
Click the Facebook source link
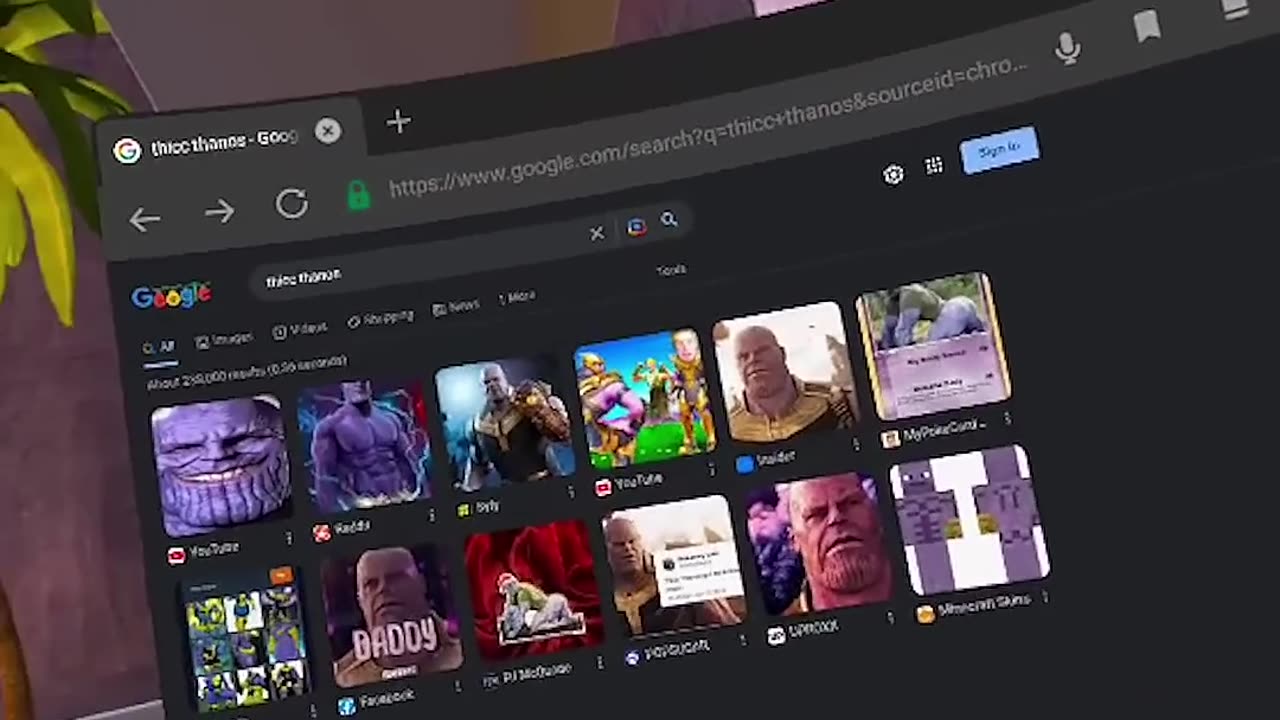click(x=377, y=702)
